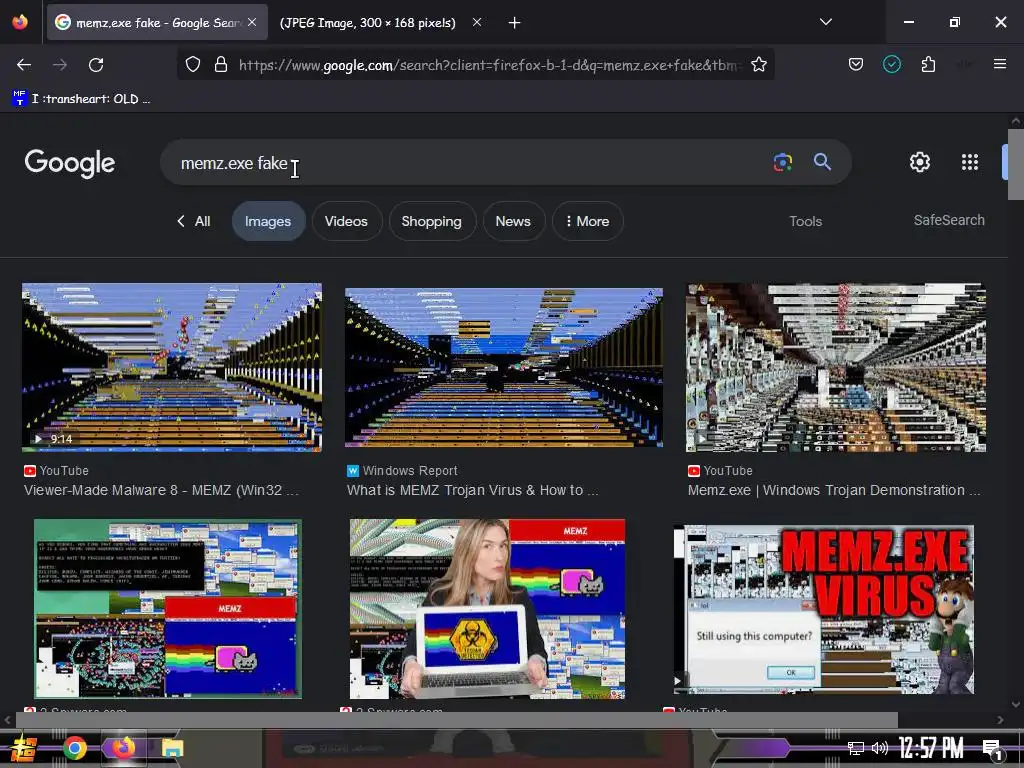Open Firefox application hamburger menu
The image size is (1024, 768).
click(999, 64)
